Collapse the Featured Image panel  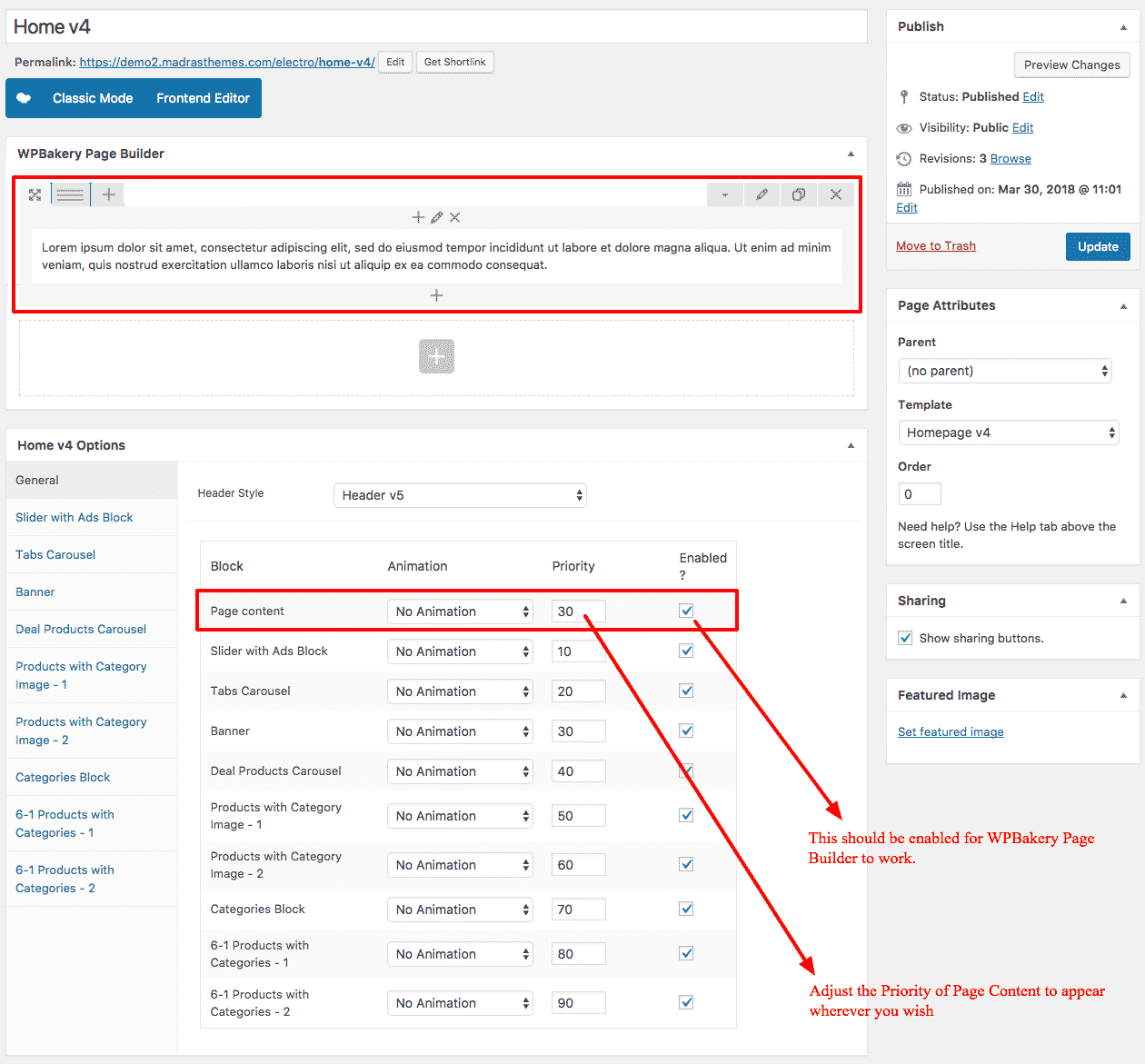[x=1123, y=695]
